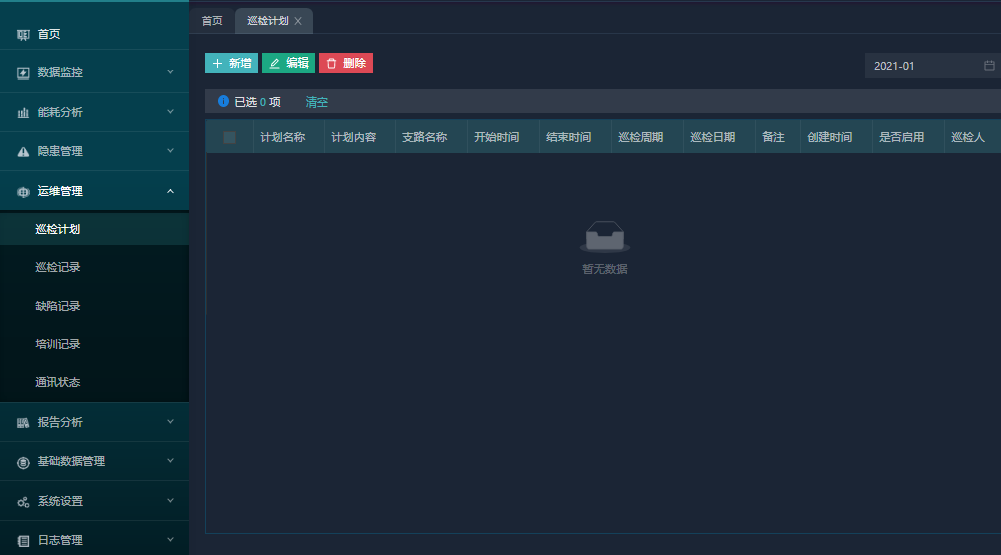The image size is (1001, 555).
Task: Click the 首页 home icon in sidebar
Action: click(23, 35)
